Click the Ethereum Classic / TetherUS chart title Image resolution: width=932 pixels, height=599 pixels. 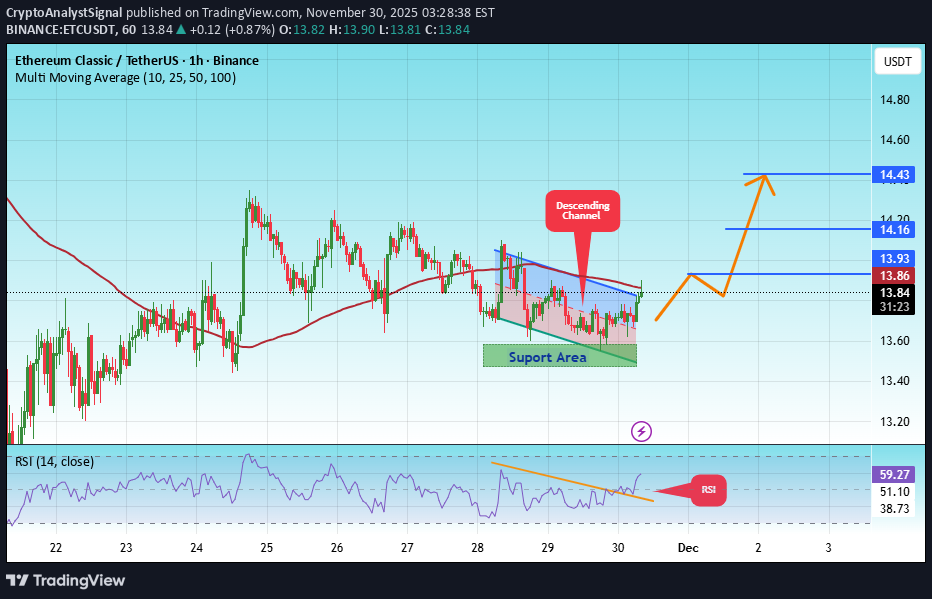point(135,60)
